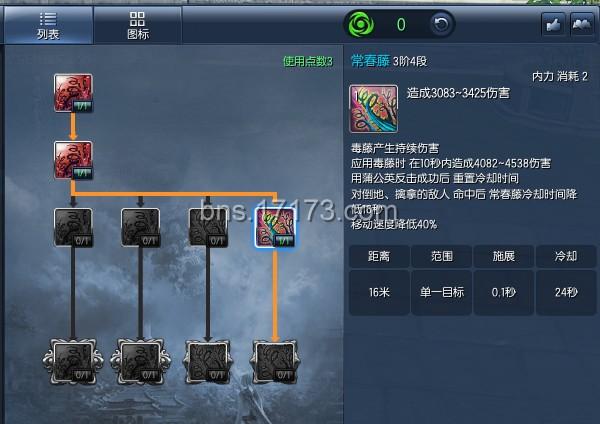600x424 pixels.
Task: Select the highlighted colorful third-tier skill node
Action: [275, 227]
